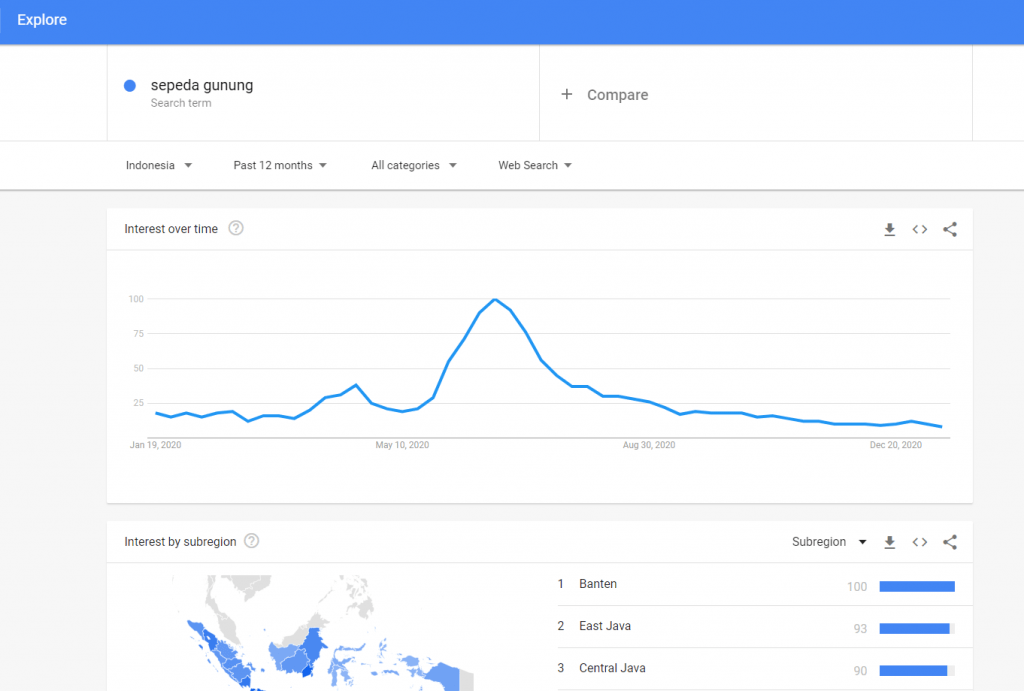Open the Indonesia country dropdown
Viewport: 1024px width, 691px height.
pyautogui.click(x=159, y=165)
